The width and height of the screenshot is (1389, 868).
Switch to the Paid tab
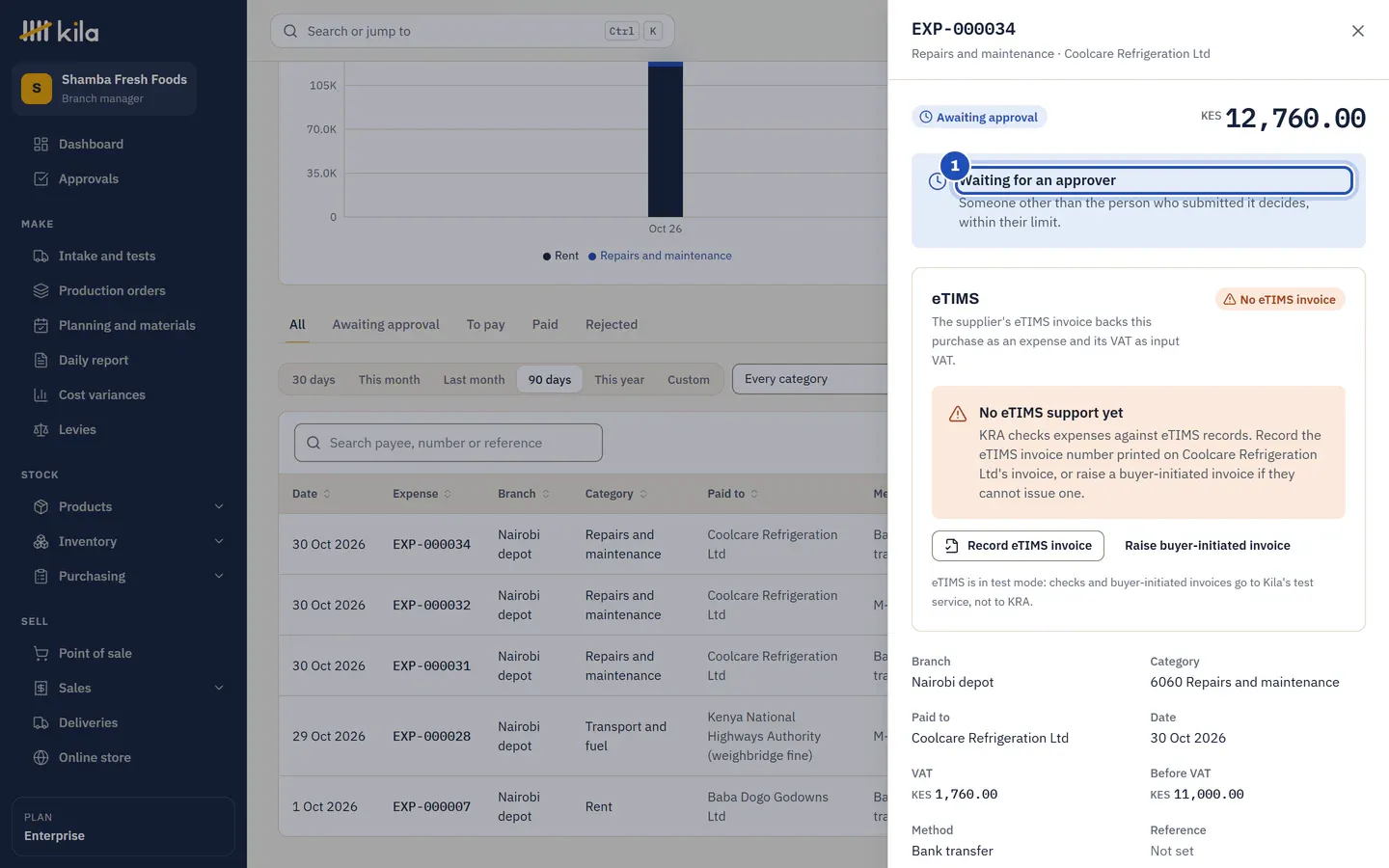coord(545,324)
